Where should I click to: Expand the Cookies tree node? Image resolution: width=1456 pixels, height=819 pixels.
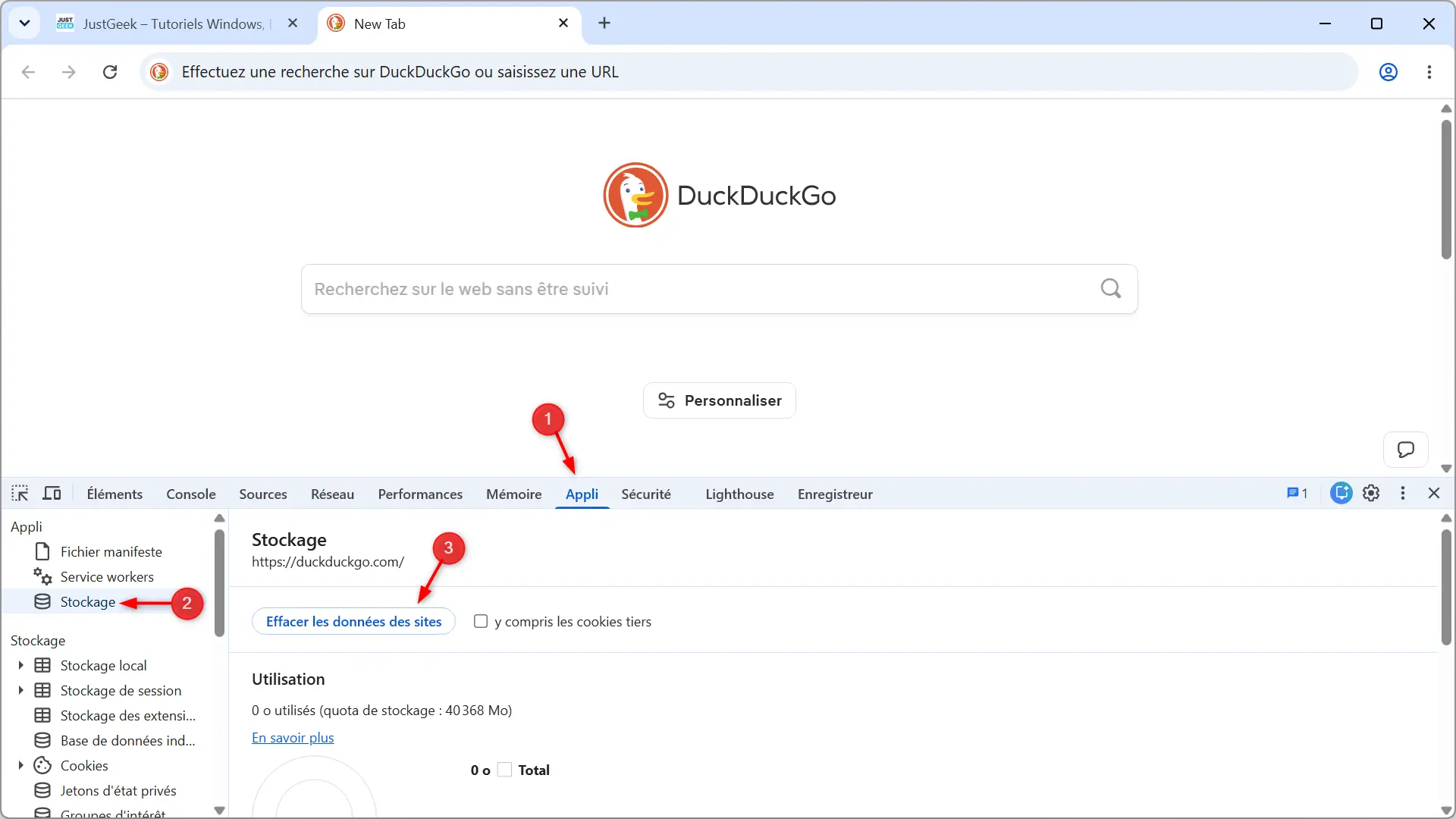(x=20, y=765)
